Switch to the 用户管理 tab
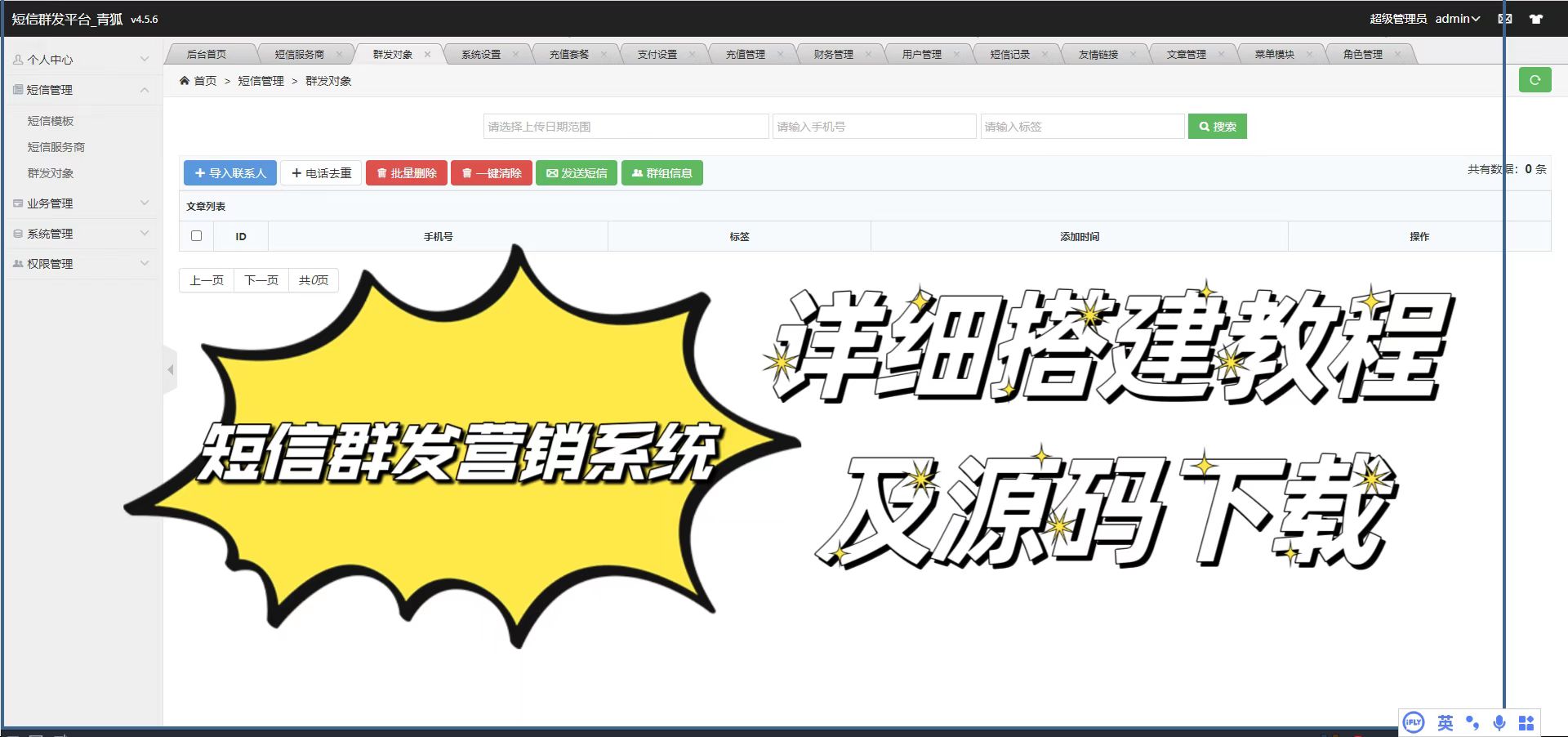The height and width of the screenshot is (737, 1568). pos(922,54)
